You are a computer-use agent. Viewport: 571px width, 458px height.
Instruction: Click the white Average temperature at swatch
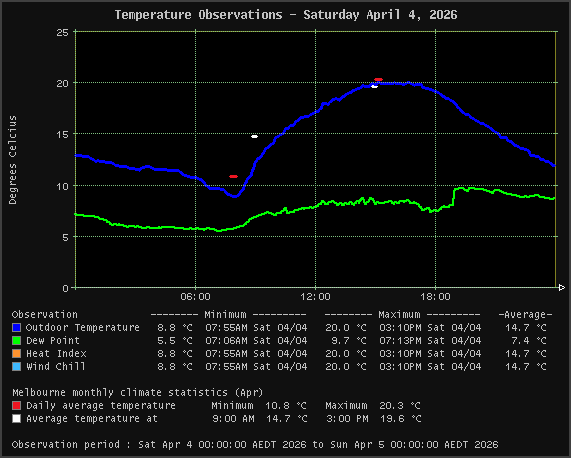point(16,419)
